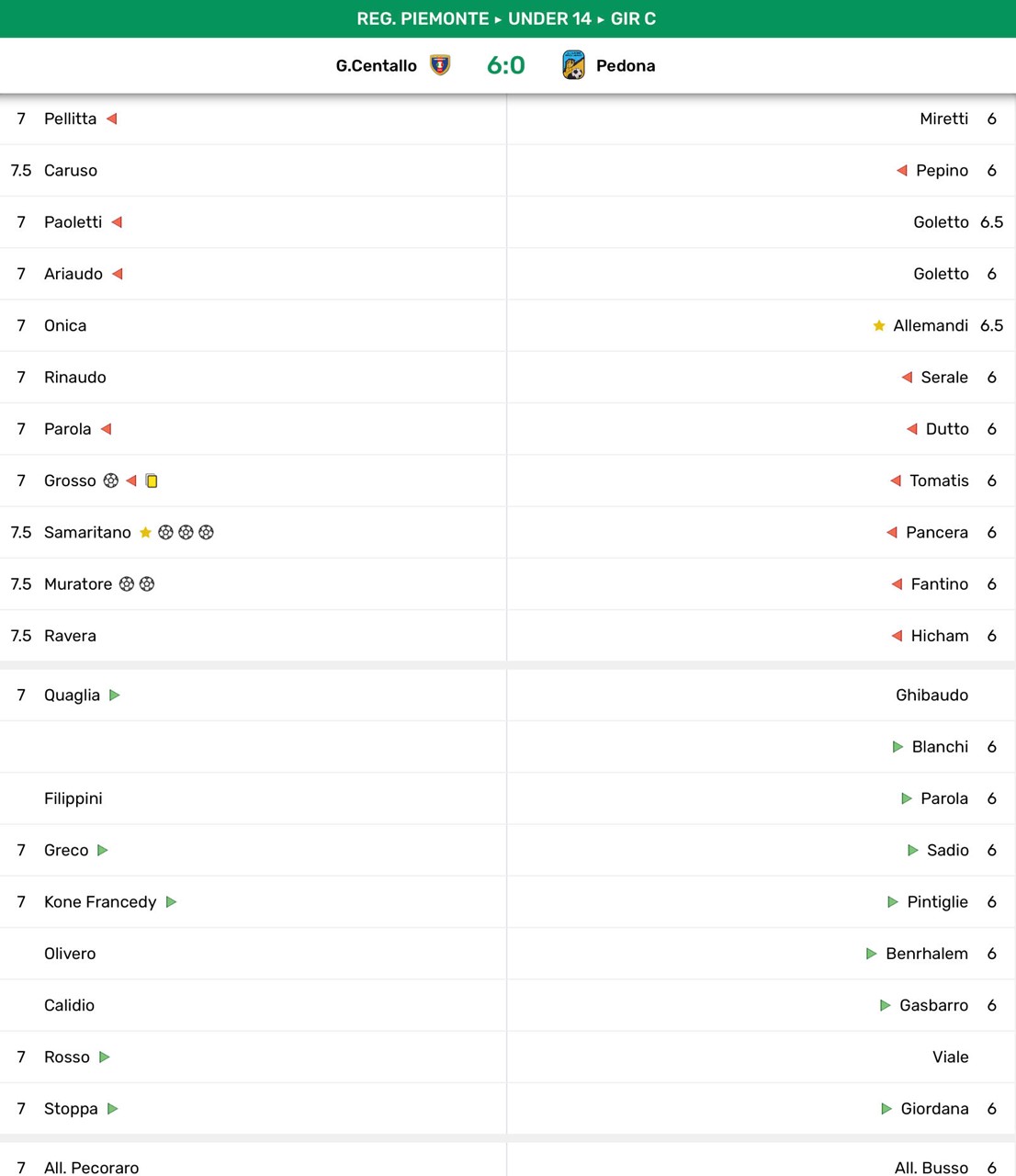
Task: Click the Pedona team crest icon
Action: (573, 65)
